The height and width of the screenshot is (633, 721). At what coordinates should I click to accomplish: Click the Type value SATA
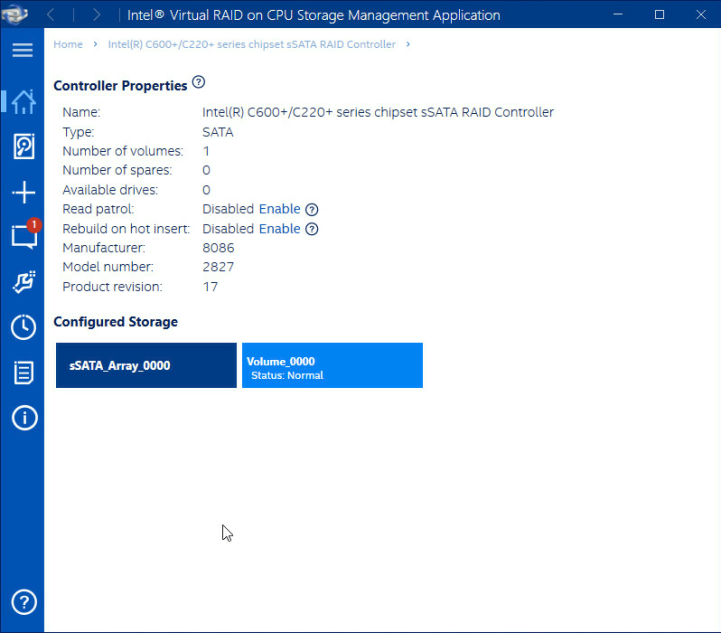click(218, 132)
